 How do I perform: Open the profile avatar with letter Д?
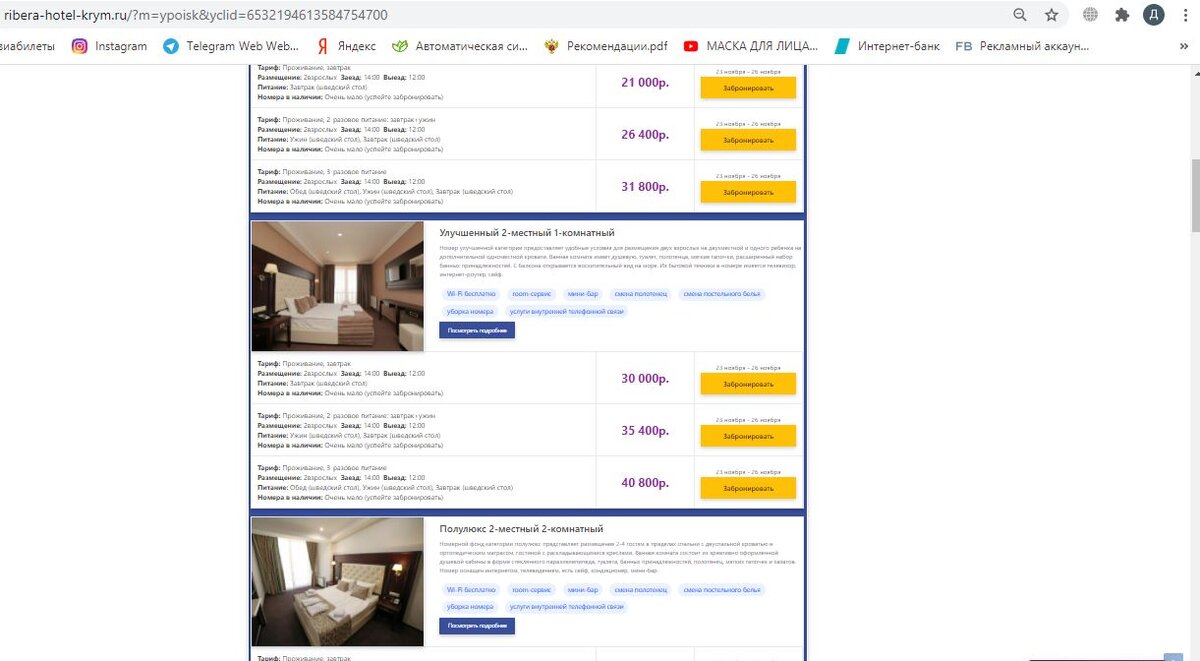[1154, 15]
